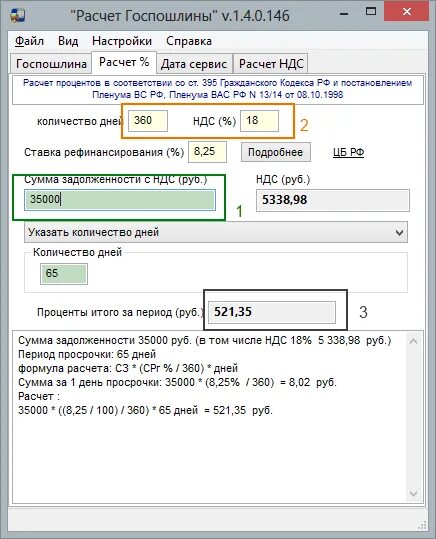The image size is (436, 539).
Task: Click the scroll down arrow in calculation log
Action: pos(414,494)
